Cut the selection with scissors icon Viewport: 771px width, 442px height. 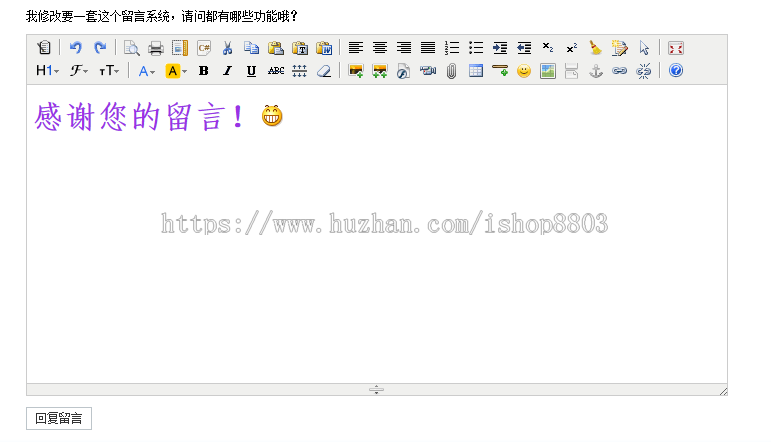click(x=228, y=48)
